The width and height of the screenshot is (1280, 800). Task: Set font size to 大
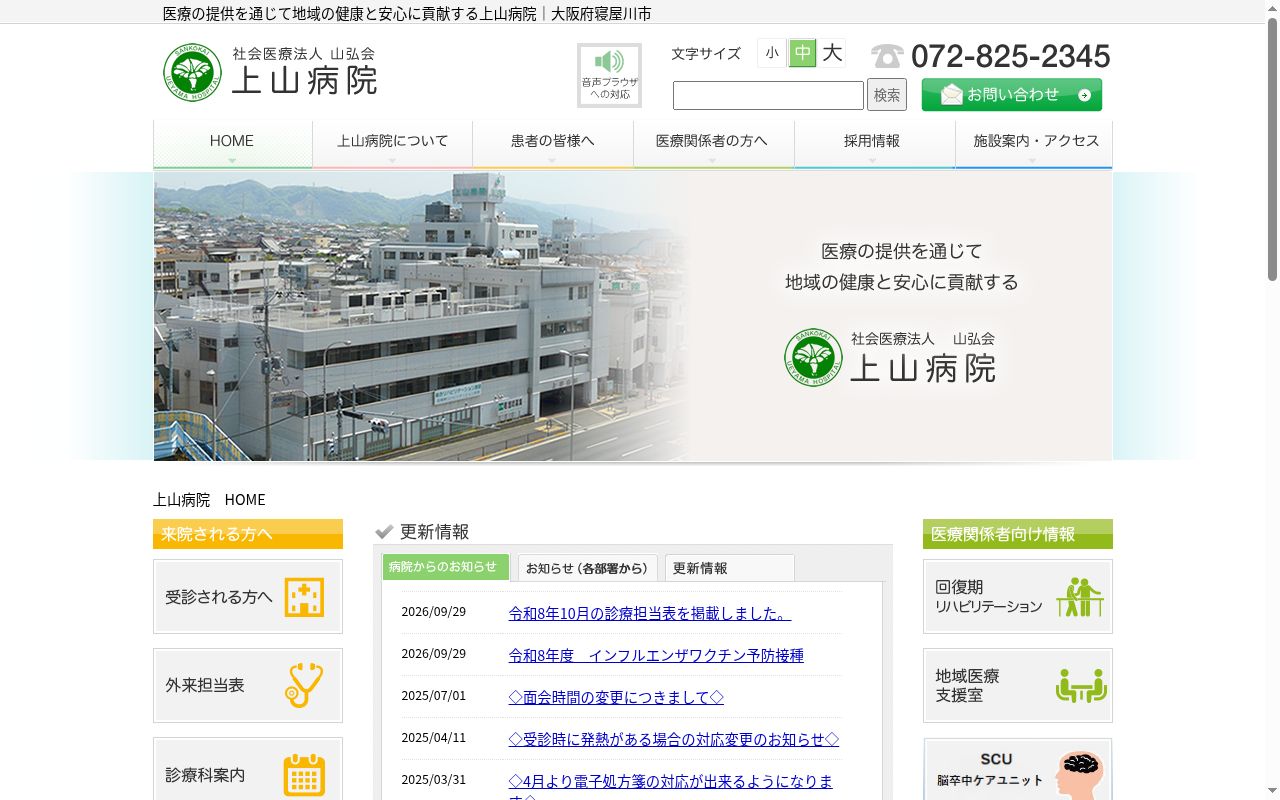832,53
